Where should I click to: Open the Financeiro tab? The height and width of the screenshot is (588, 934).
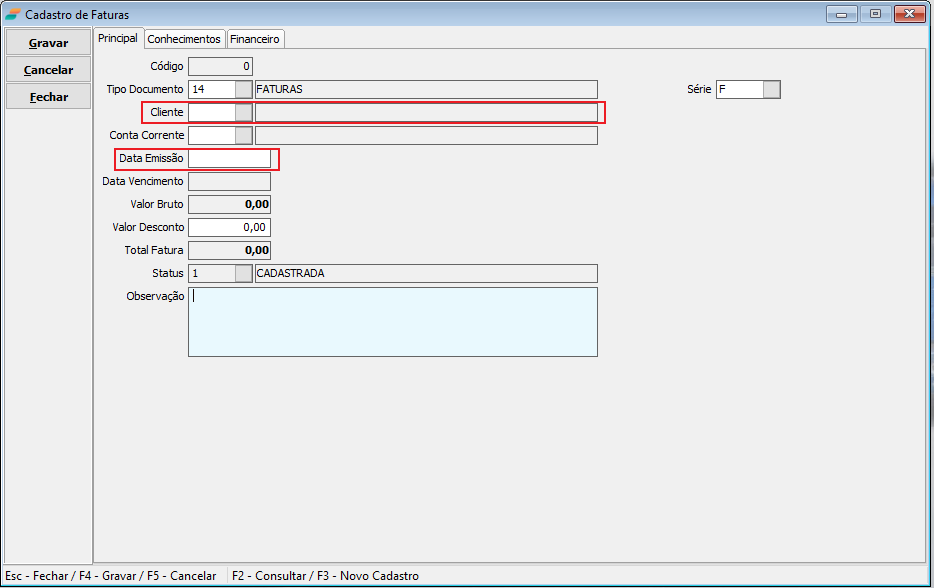255,39
